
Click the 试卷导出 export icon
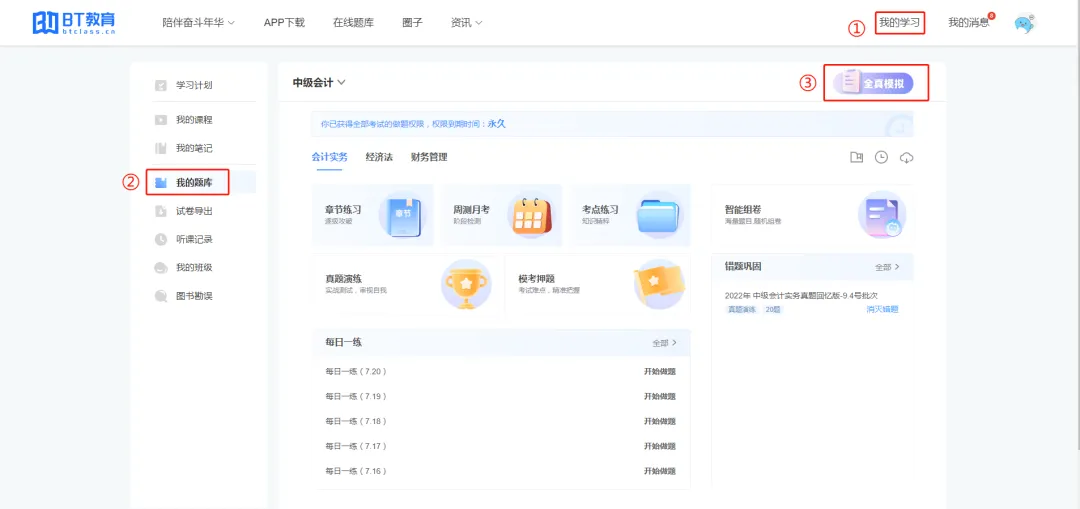click(160, 211)
